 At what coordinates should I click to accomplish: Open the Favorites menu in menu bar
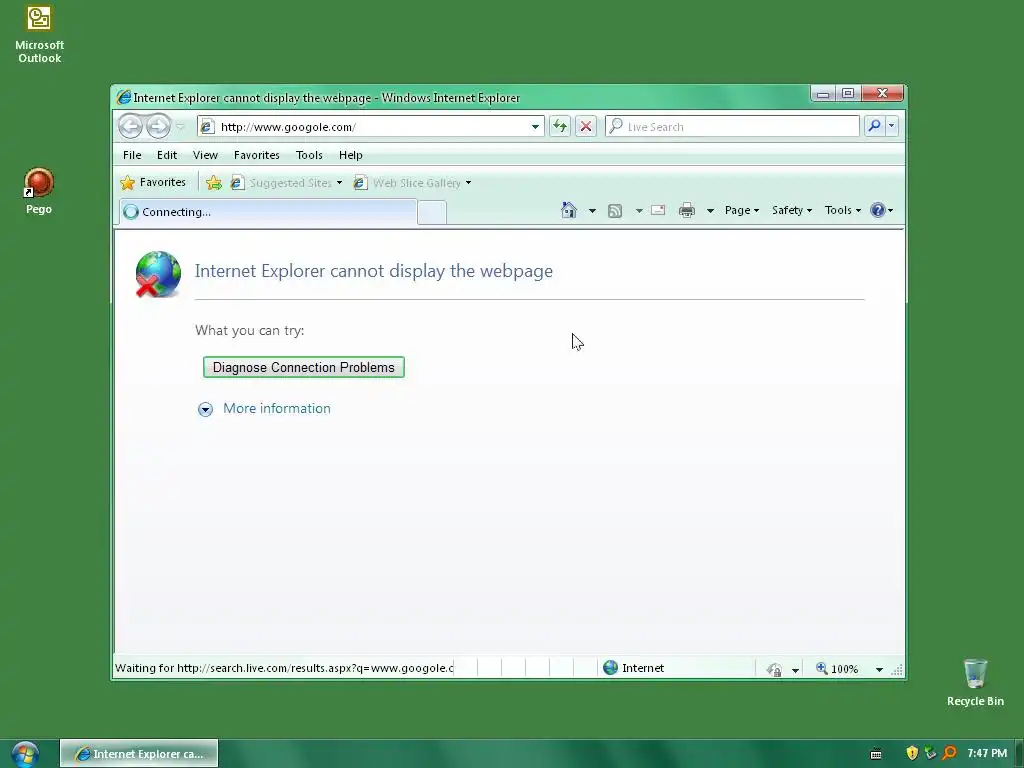click(x=257, y=155)
